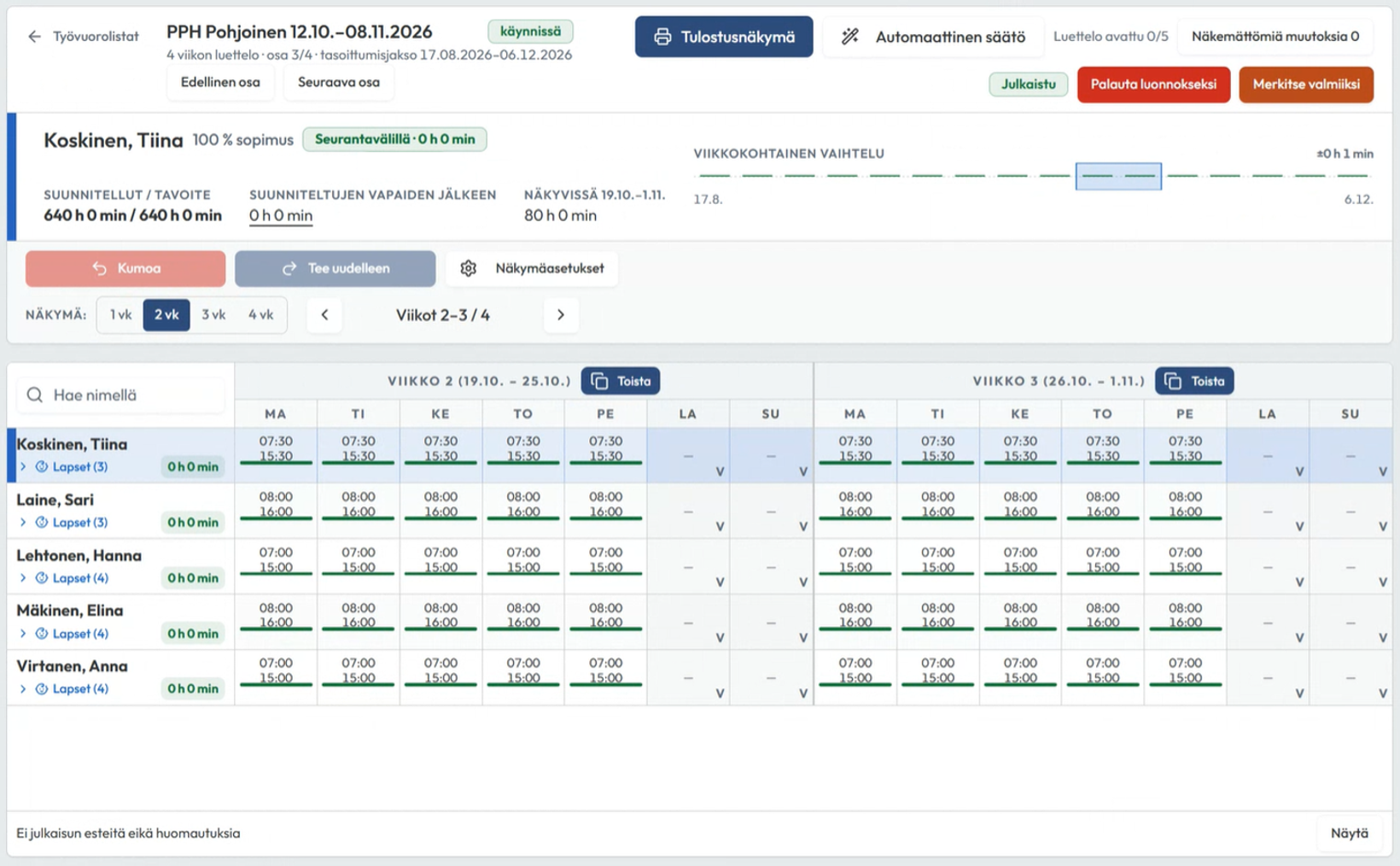1400x866 pixels.
Task: Go to previous weeks with left chevron
Action: click(x=324, y=315)
